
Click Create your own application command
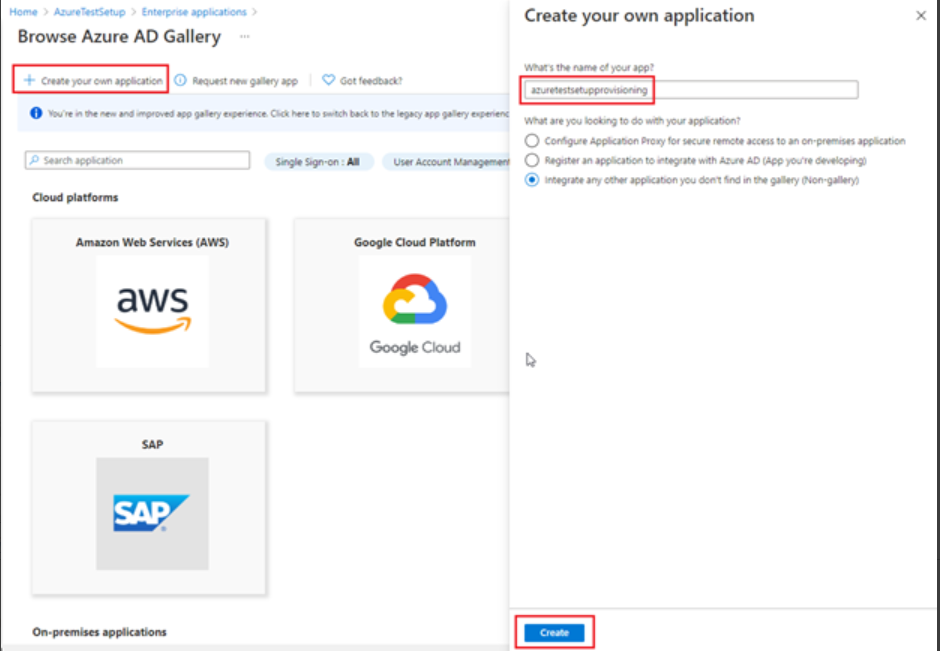tap(93, 80)
